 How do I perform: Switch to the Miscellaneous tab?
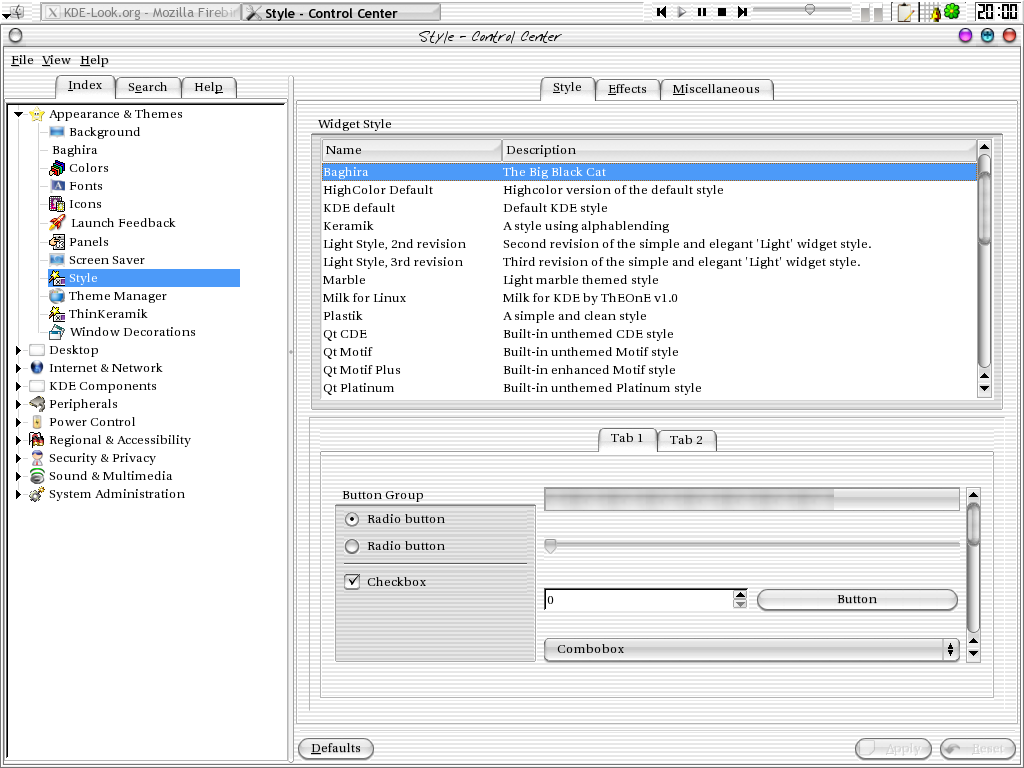(716, 89)
